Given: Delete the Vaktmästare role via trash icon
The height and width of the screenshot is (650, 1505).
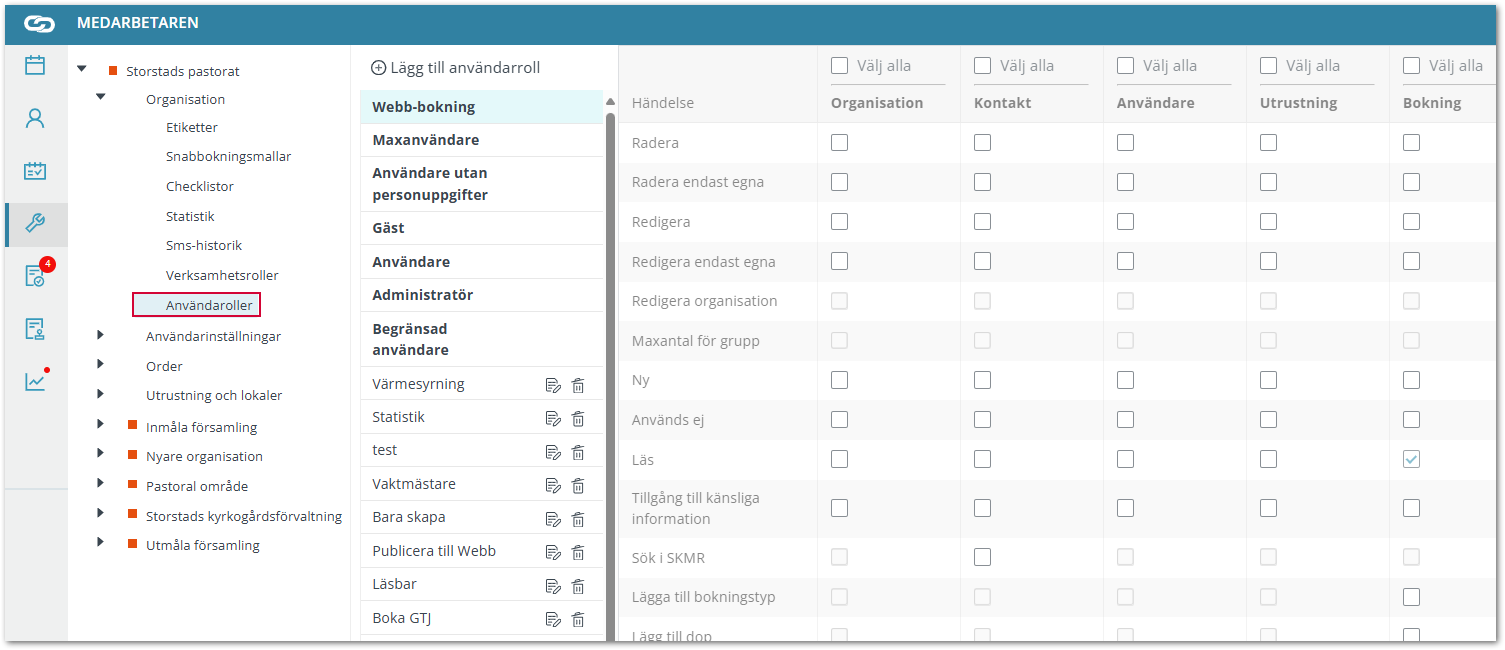Looking at the screenshot, I should pos(578,485).
